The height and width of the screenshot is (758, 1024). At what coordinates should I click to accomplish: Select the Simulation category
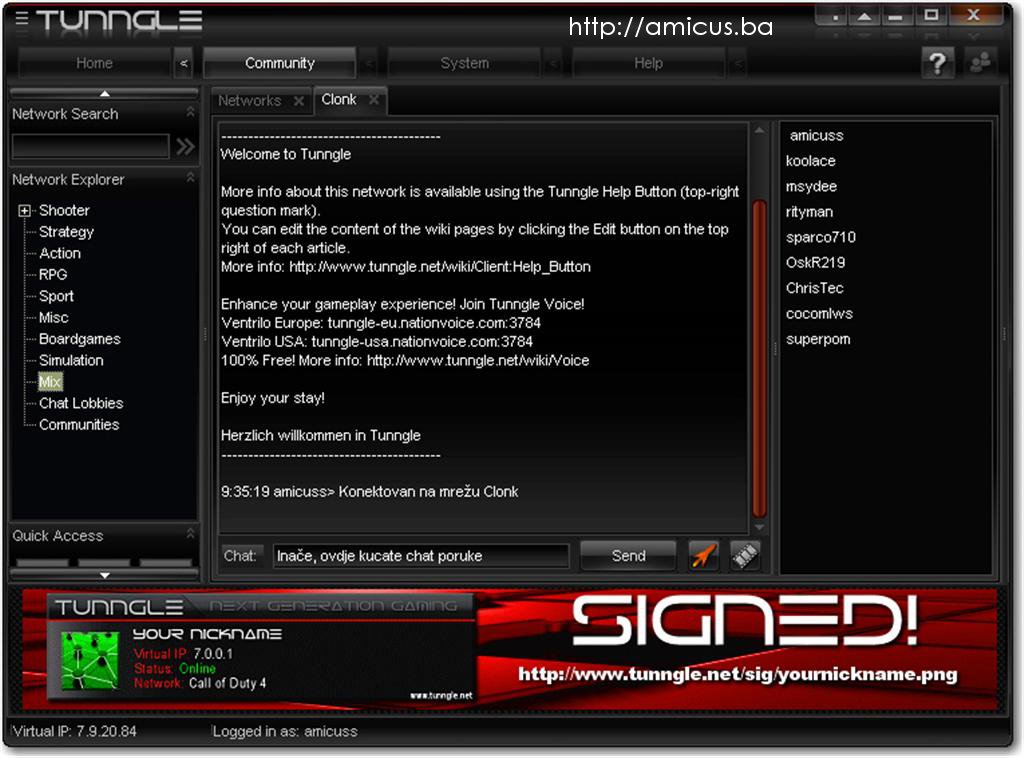click(x=71, y=360)
